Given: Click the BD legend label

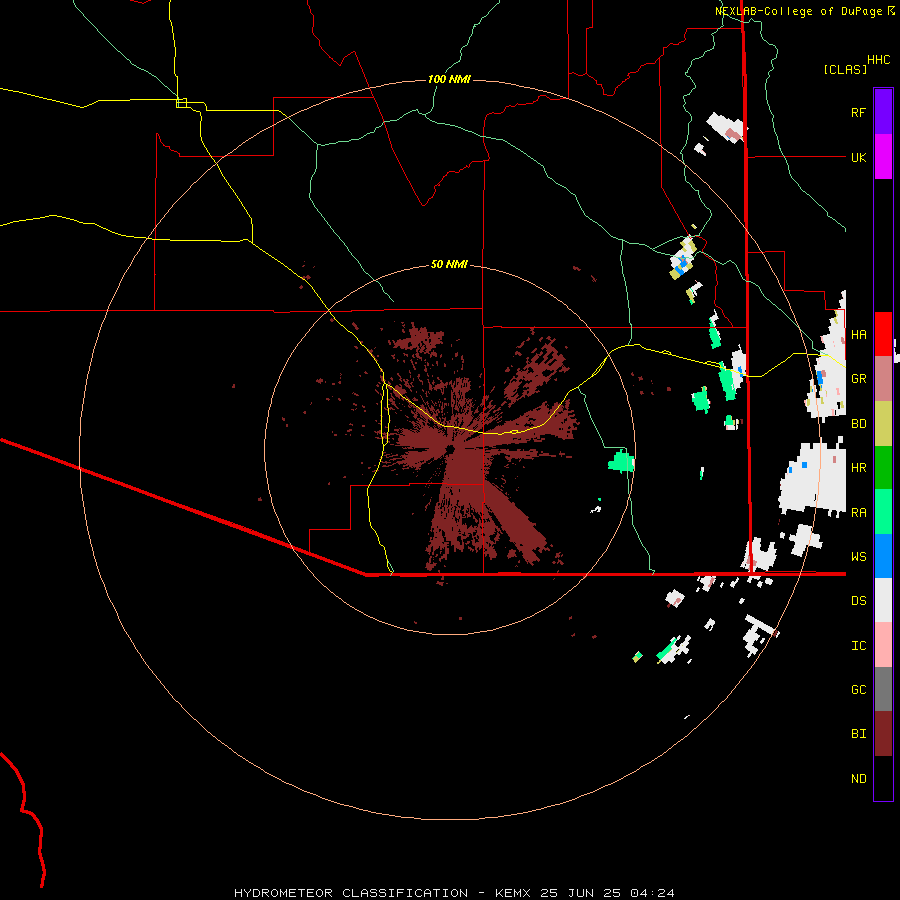Looking at the screenshot, I should [858, 424].
